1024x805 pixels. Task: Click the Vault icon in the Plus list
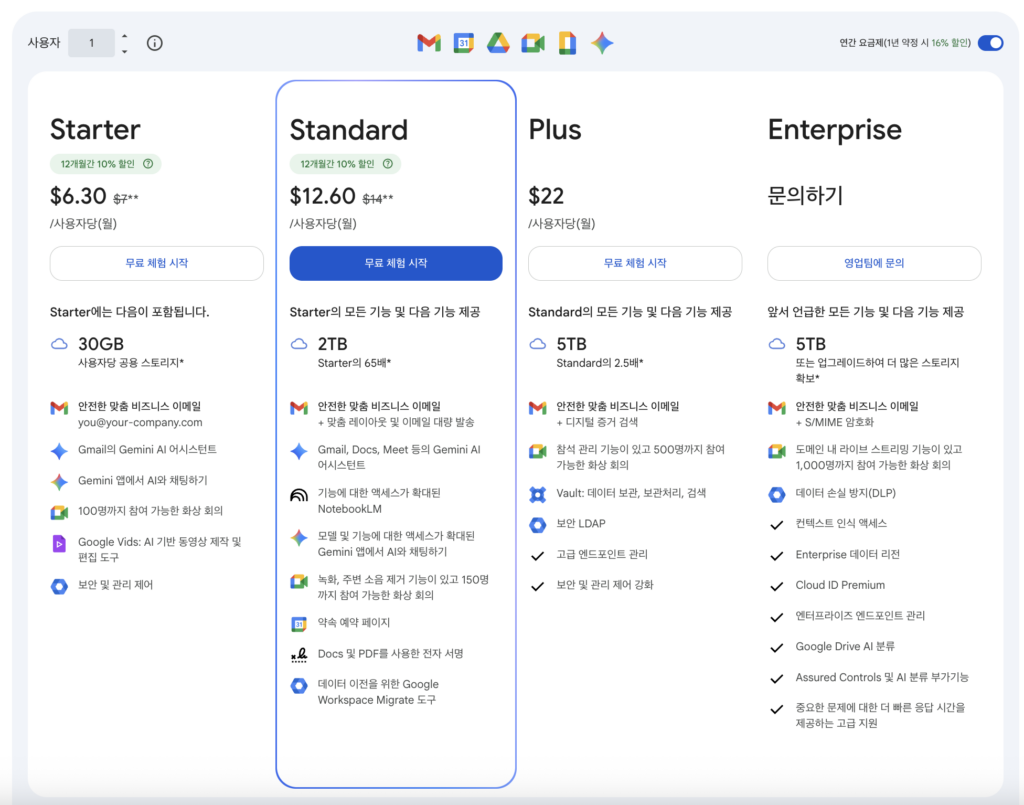(537, 494)
